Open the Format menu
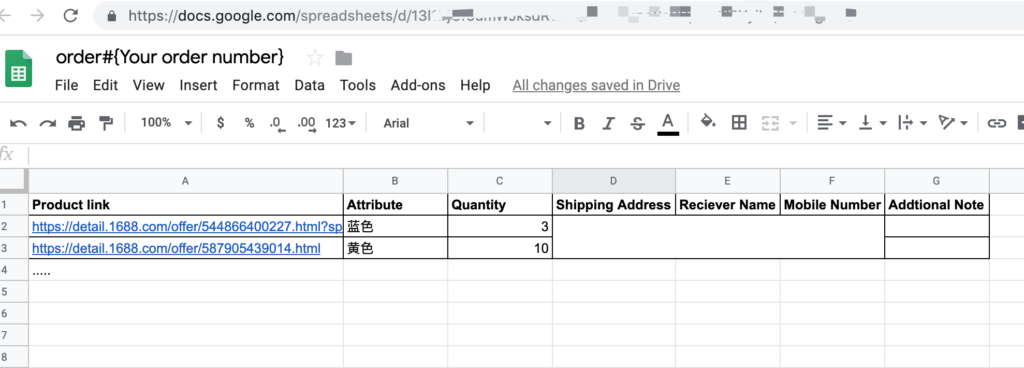Viewport: 1024px width, 368px height. [x=256, y=85]
